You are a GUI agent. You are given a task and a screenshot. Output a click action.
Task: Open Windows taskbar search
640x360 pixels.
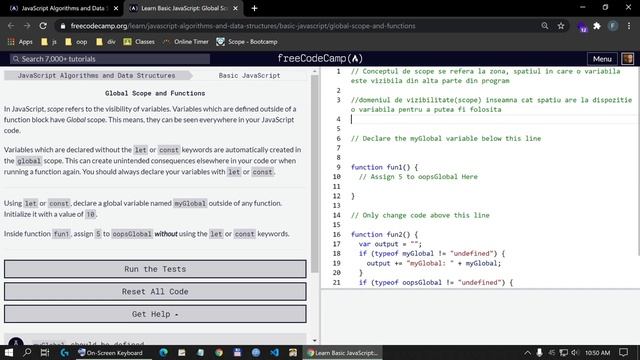pos(27,353)
